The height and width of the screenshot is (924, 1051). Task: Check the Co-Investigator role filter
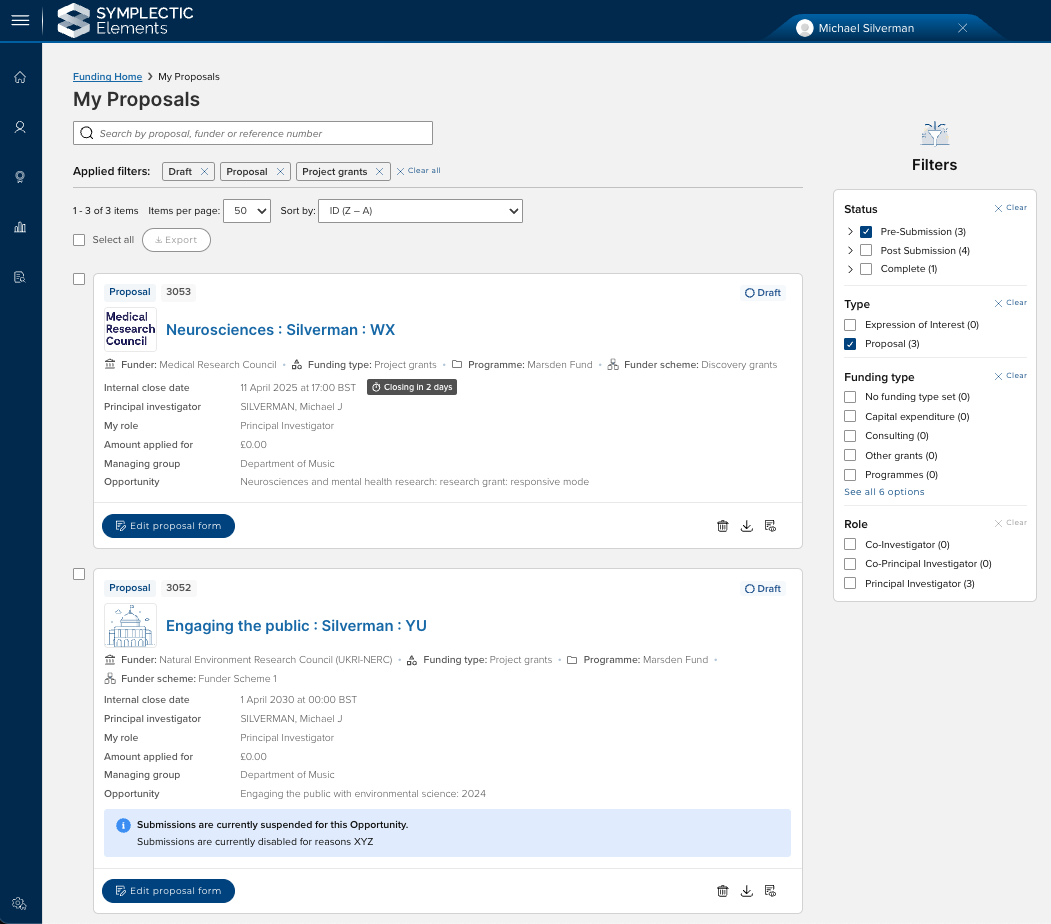coord(850,544)
